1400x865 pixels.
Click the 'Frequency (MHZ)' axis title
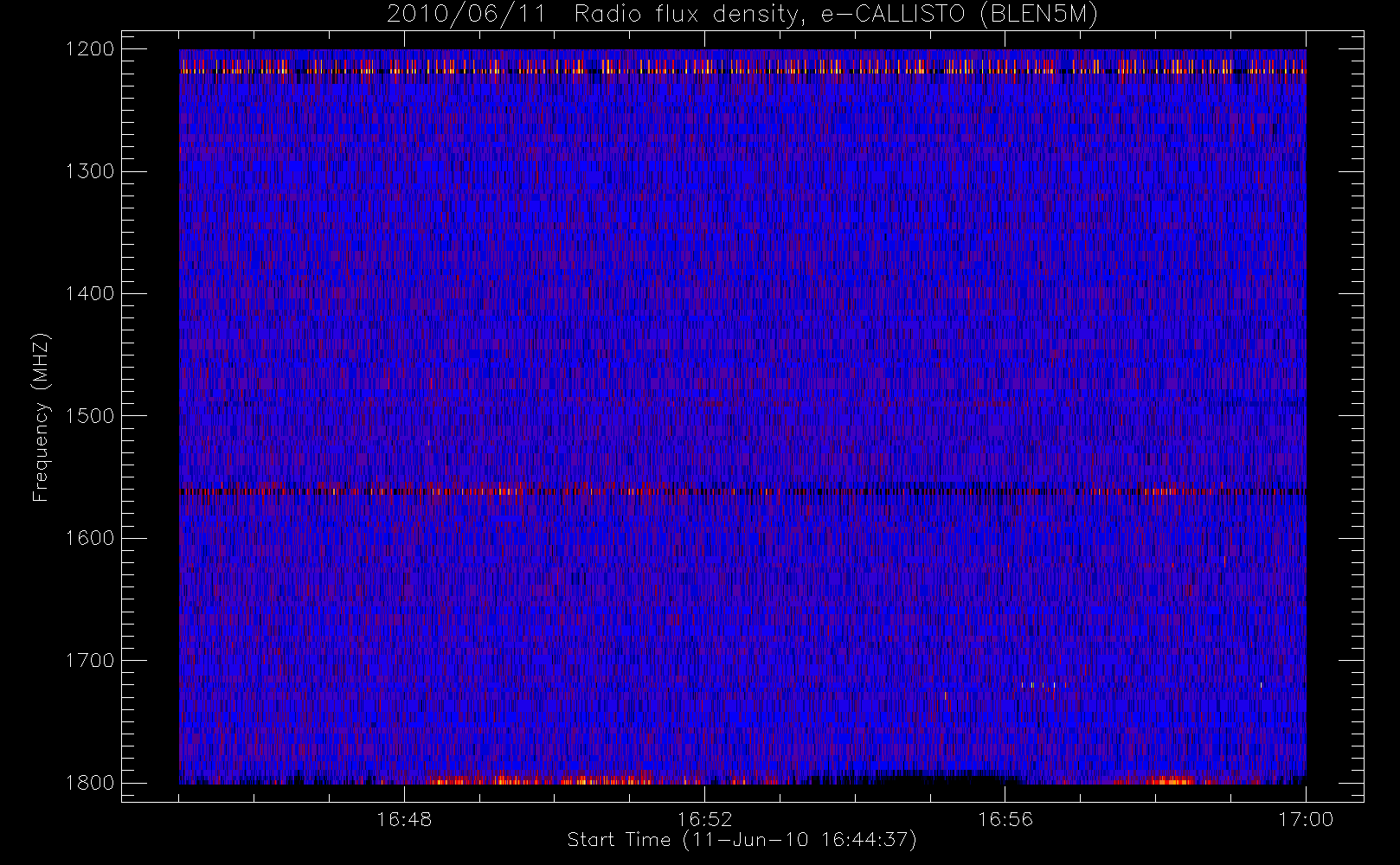tap(41, 417)
